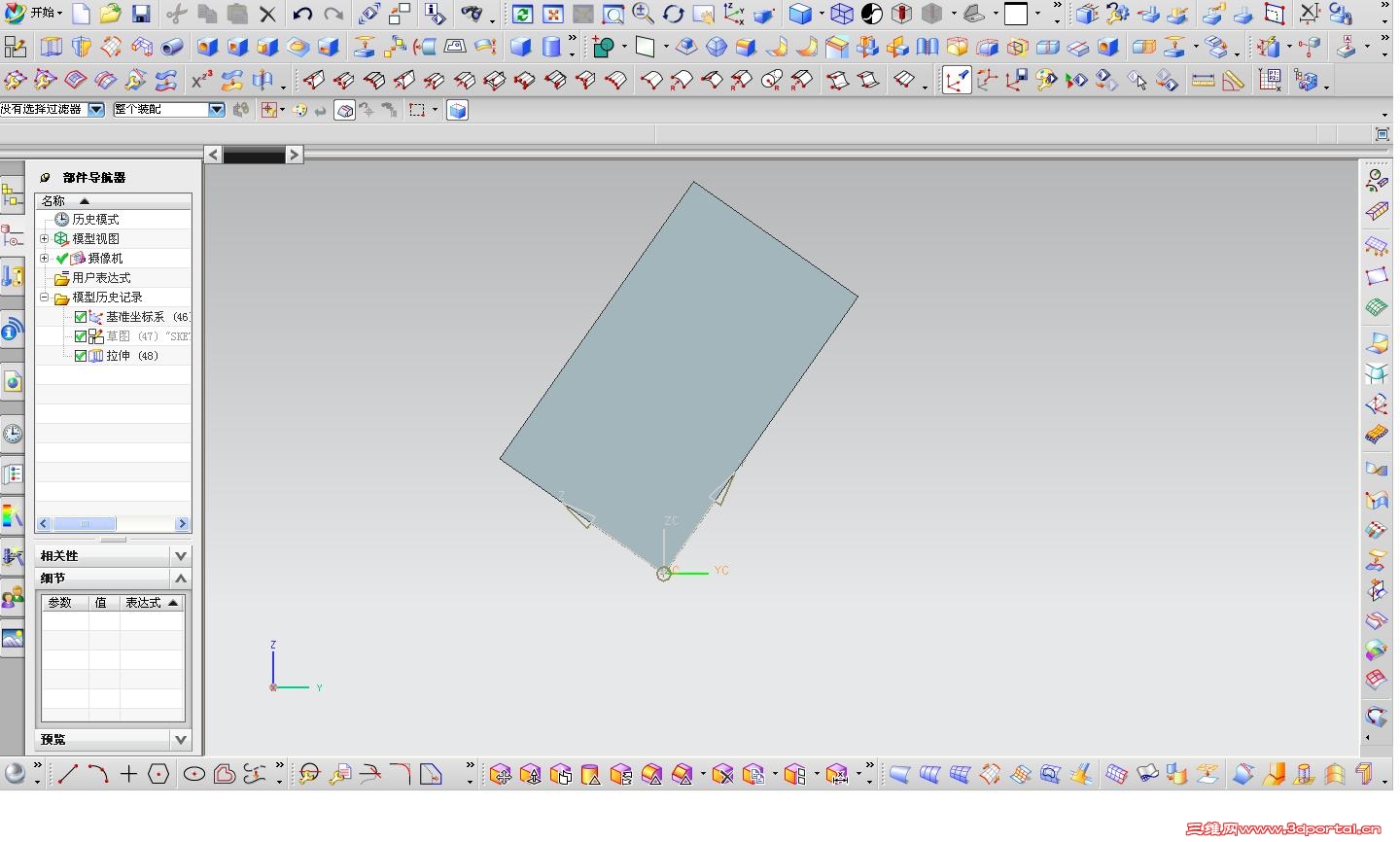Select the Arc curve tool

tap(98, 774)
